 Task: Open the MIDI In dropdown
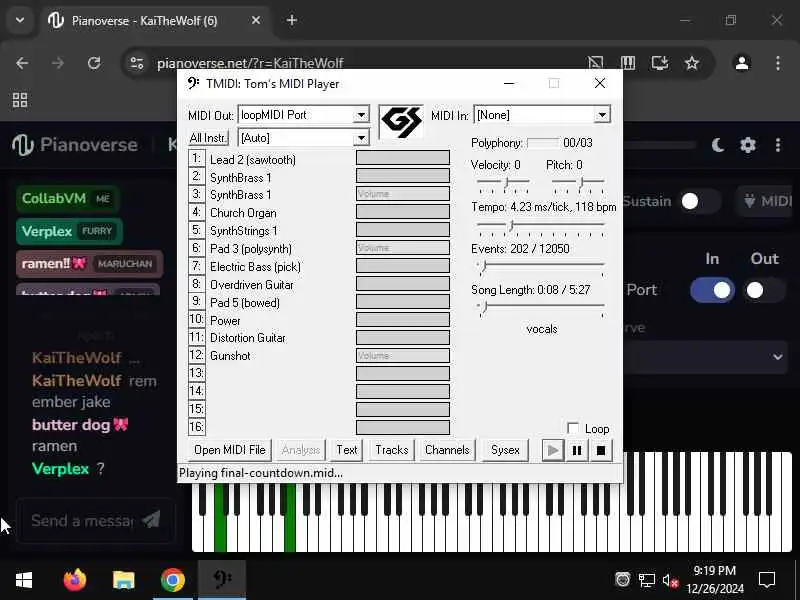pos(602,115)
